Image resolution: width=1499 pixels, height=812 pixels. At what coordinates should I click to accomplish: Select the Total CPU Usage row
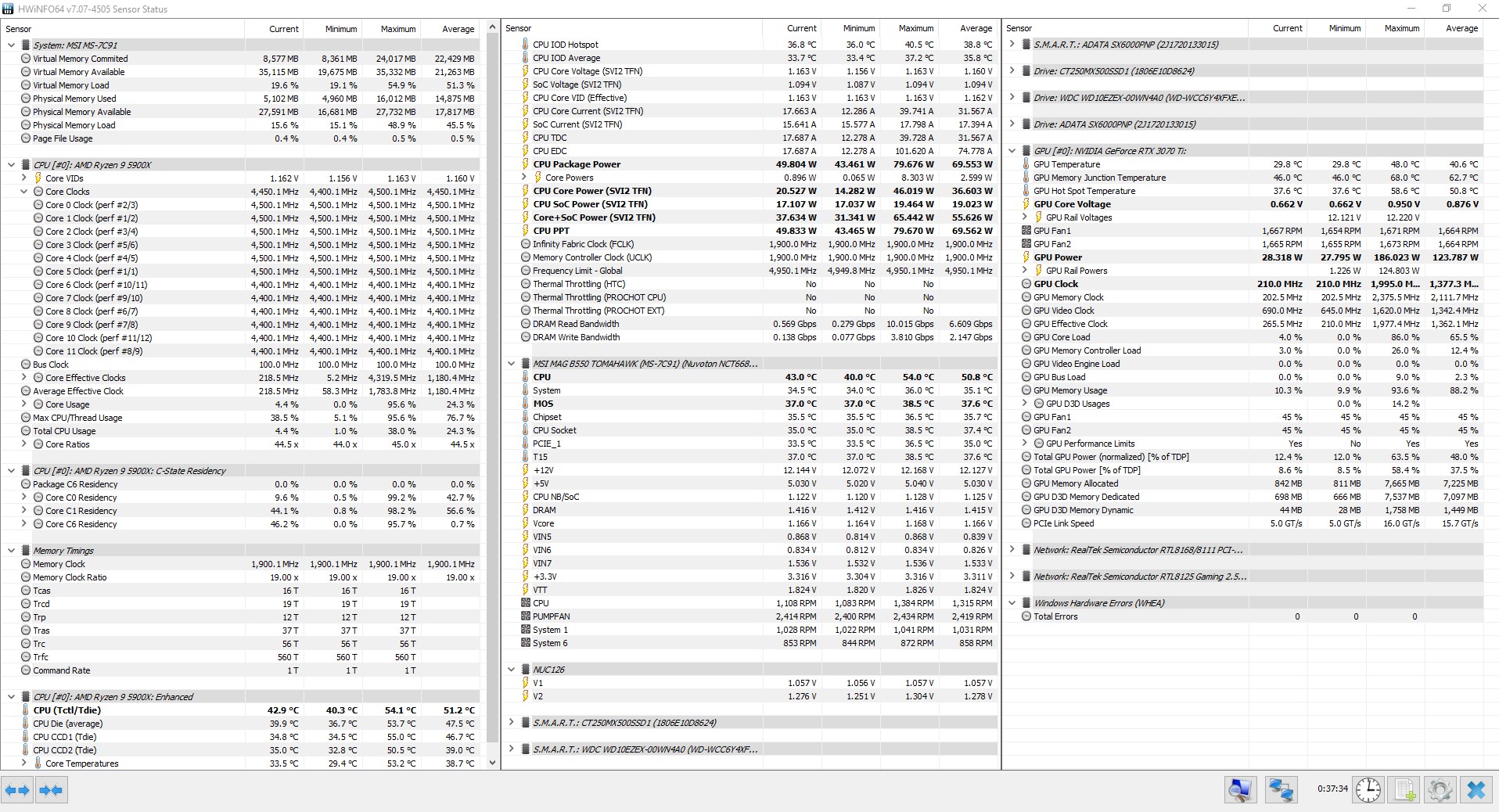click(x=241, y=431)
